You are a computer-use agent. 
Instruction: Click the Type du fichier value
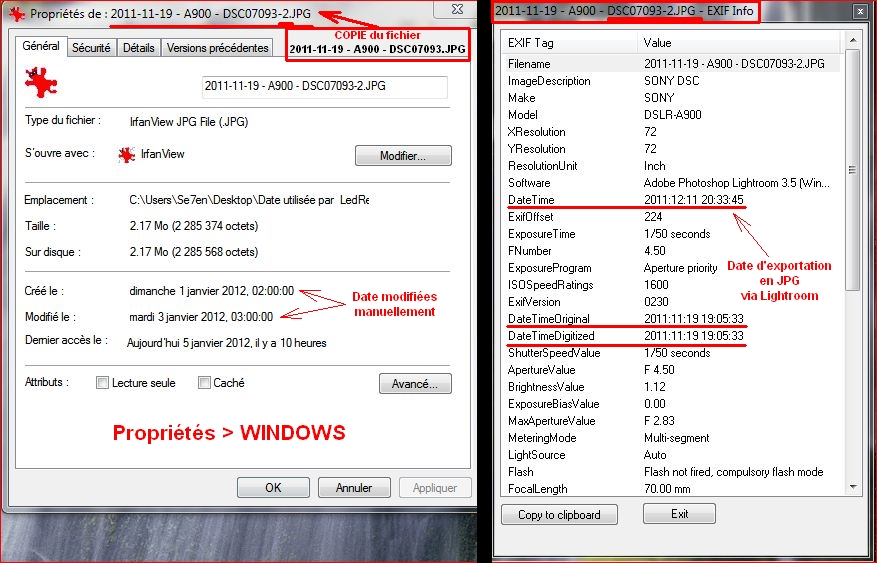click(x=189, y=122)
